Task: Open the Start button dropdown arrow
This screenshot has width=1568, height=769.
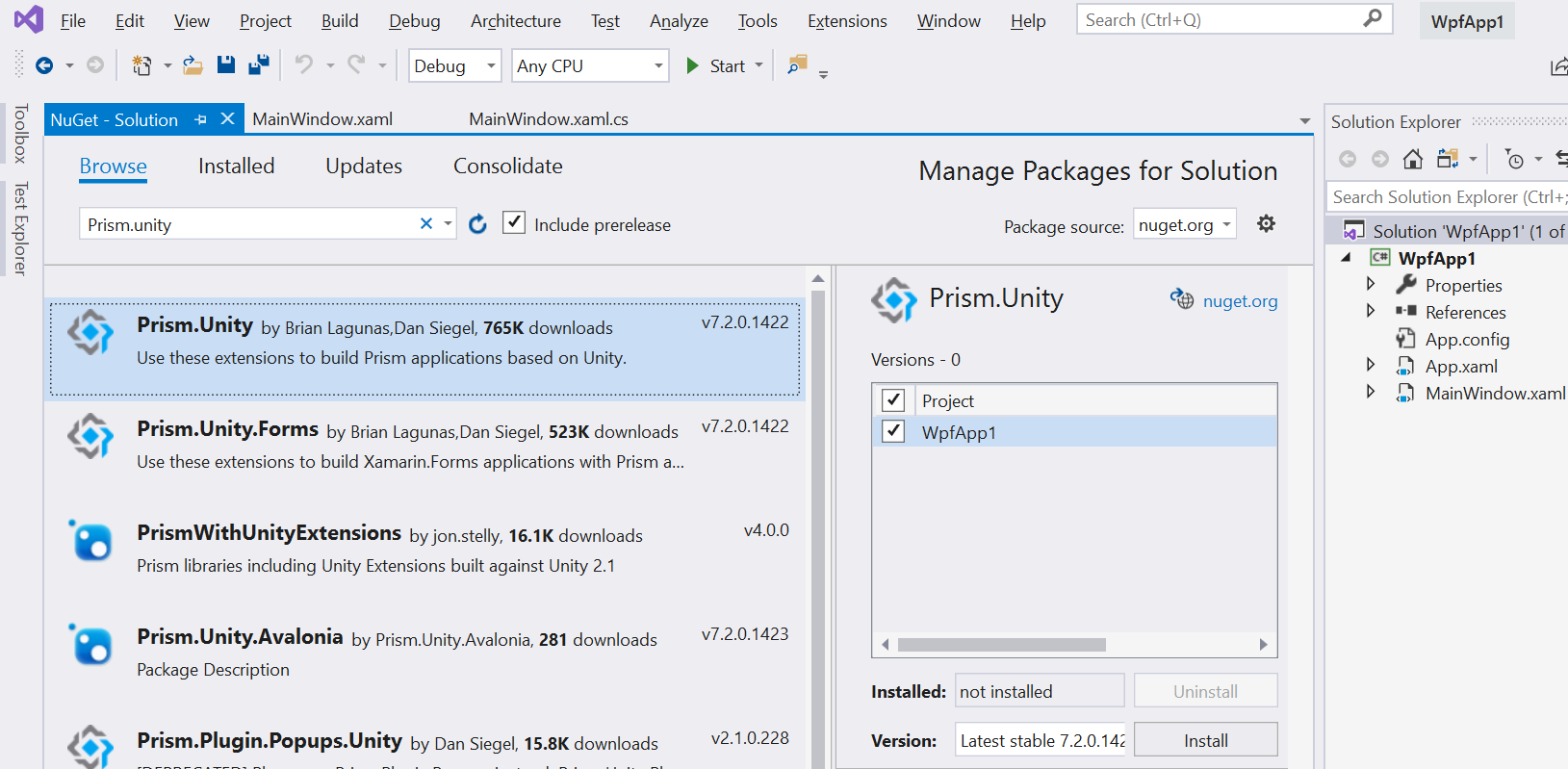Action: [x=759, y=65]
